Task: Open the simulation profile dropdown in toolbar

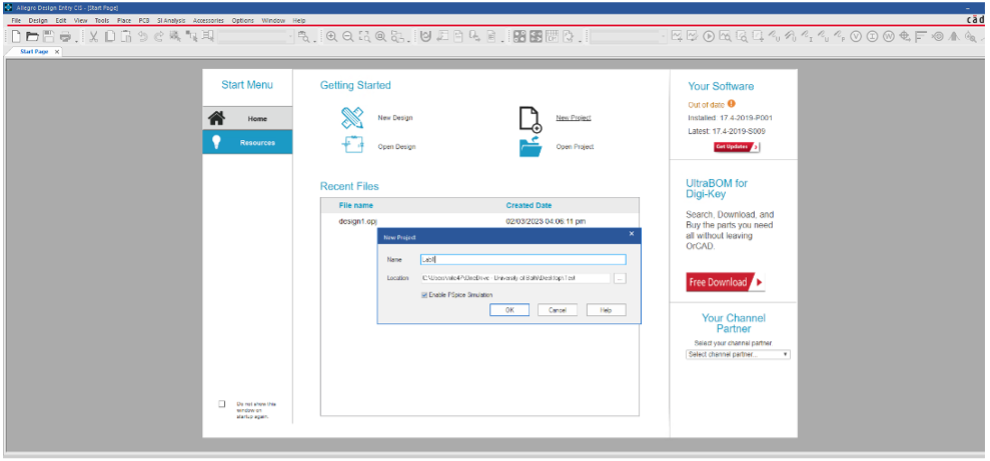Action: pyautogui.click(x=628, y=37)
